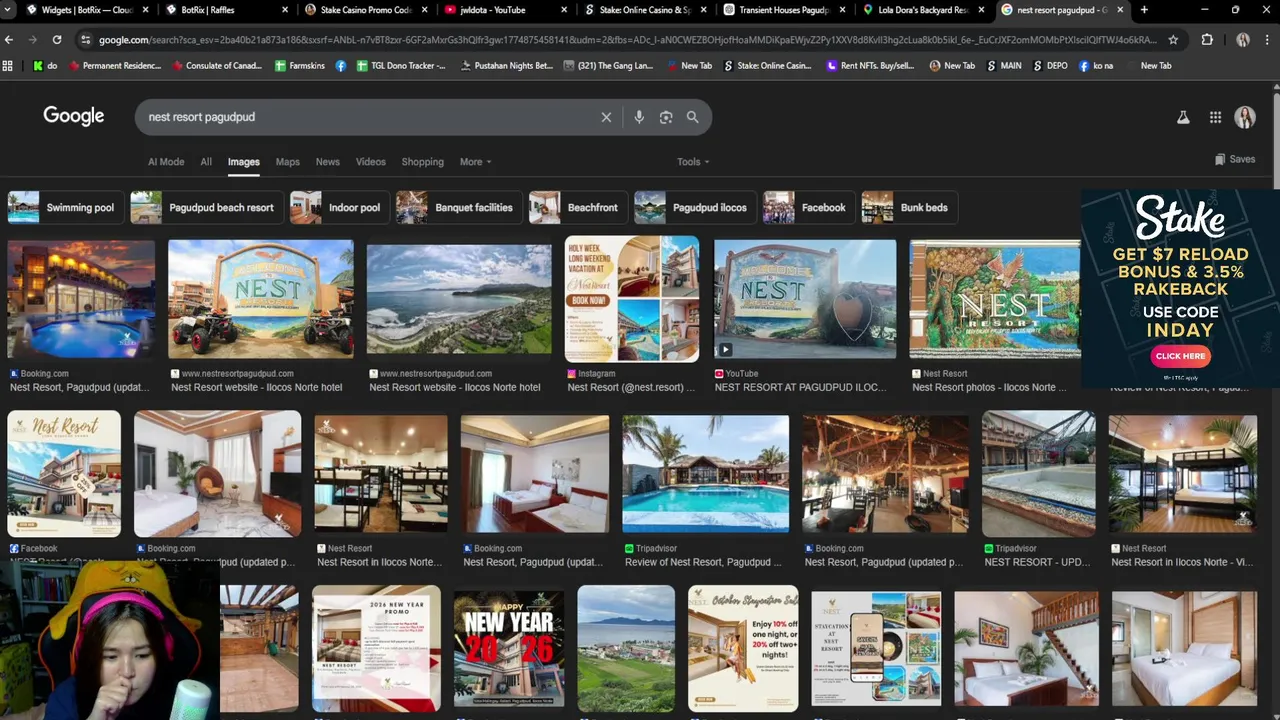Switch to News results tab

(328, 162)
